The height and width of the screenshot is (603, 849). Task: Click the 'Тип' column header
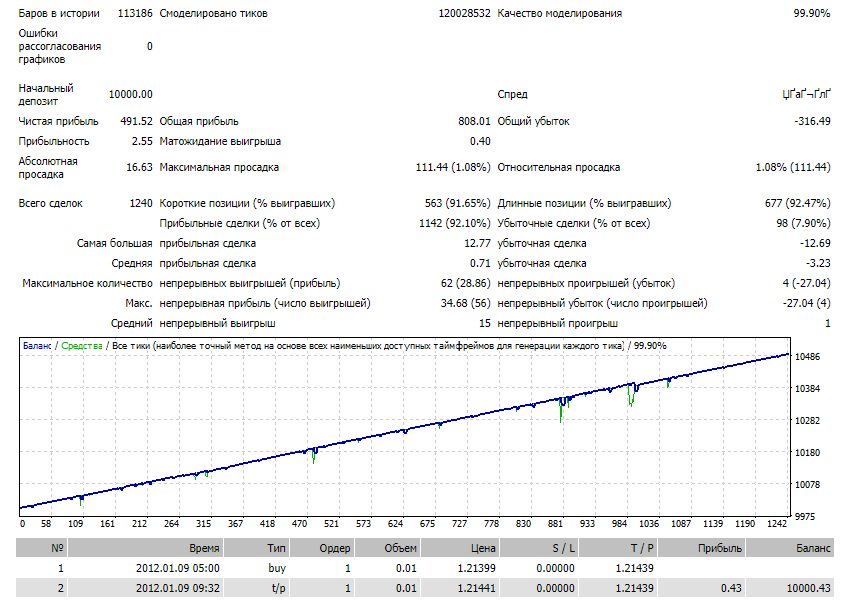click(x=256, y=548)
